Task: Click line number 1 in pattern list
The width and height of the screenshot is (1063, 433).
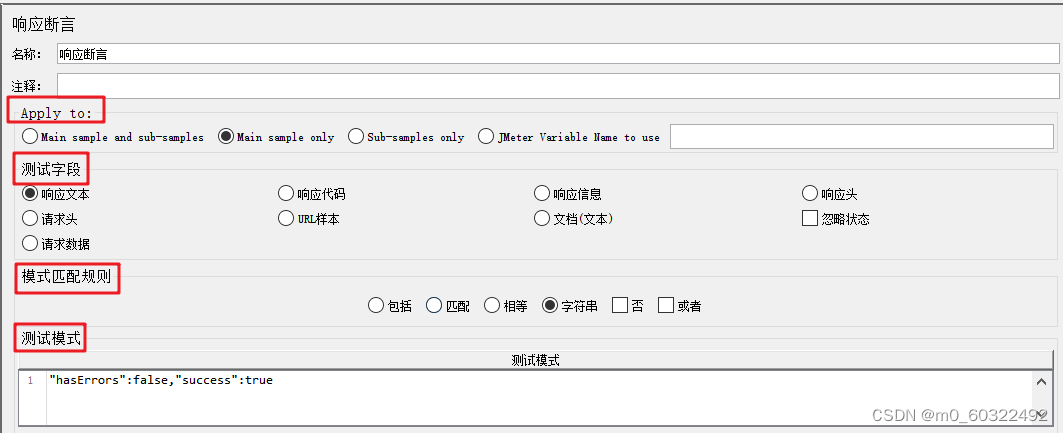Action: 30,380
